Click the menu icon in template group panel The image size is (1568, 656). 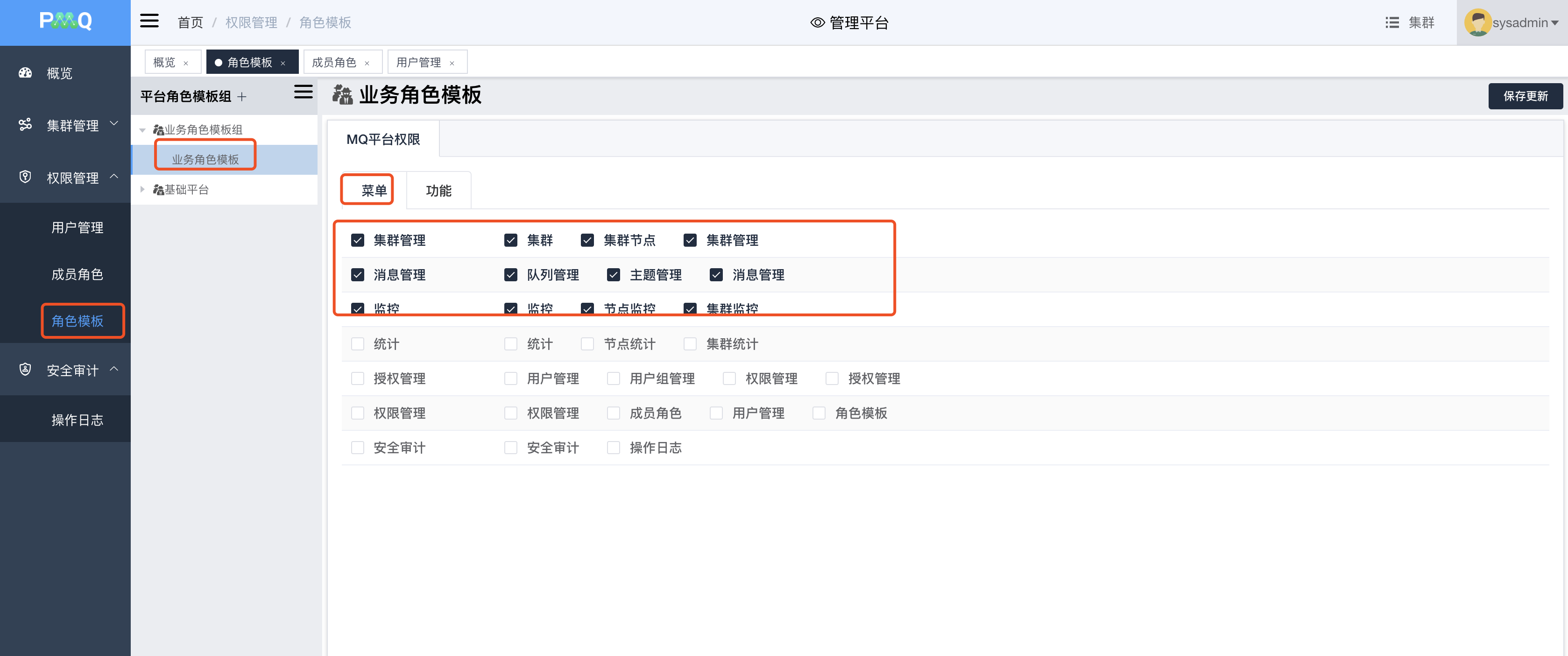[x=303, y=92]
